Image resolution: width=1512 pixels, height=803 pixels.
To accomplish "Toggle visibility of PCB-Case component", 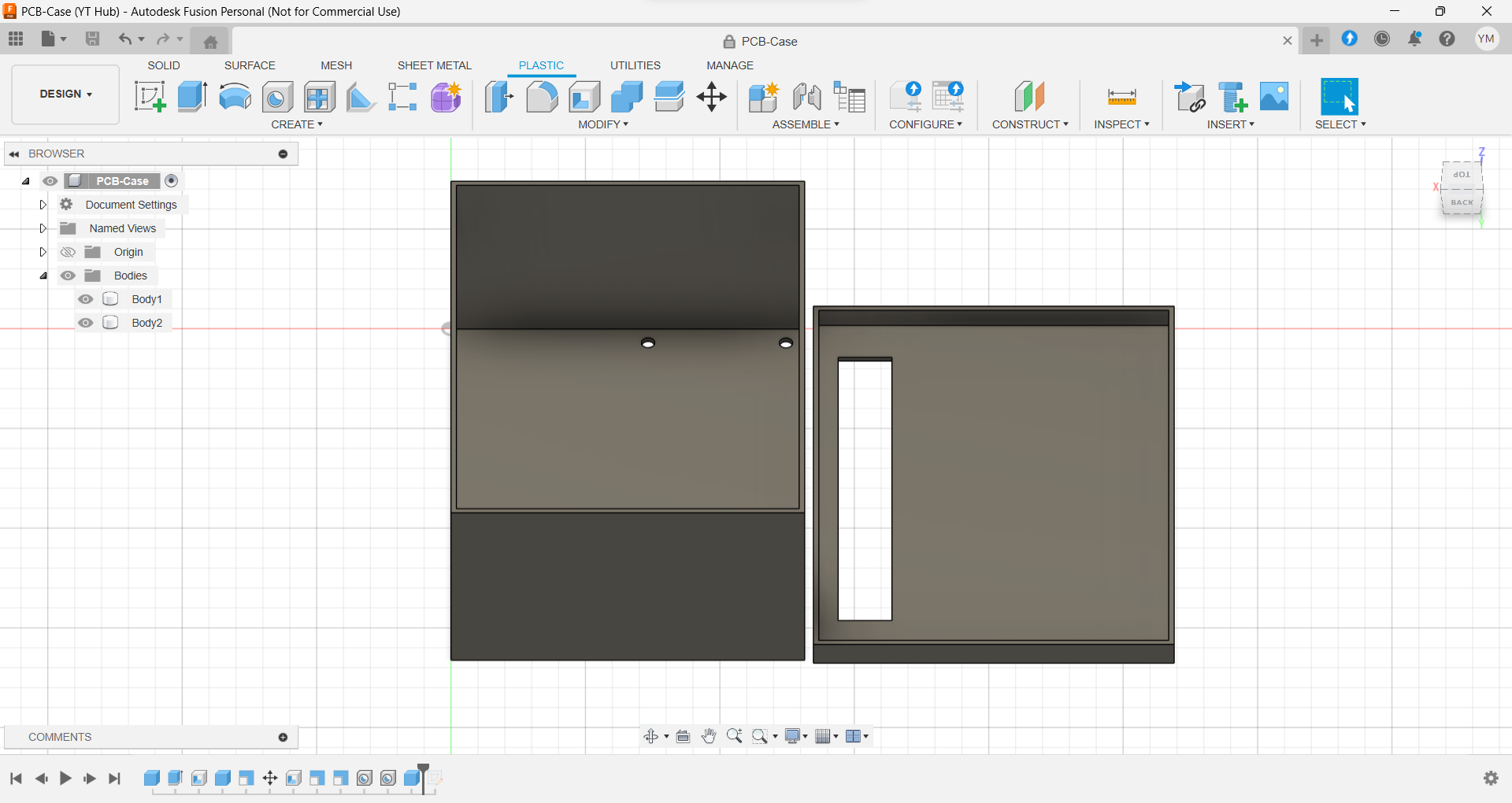I will click(50, 181).
